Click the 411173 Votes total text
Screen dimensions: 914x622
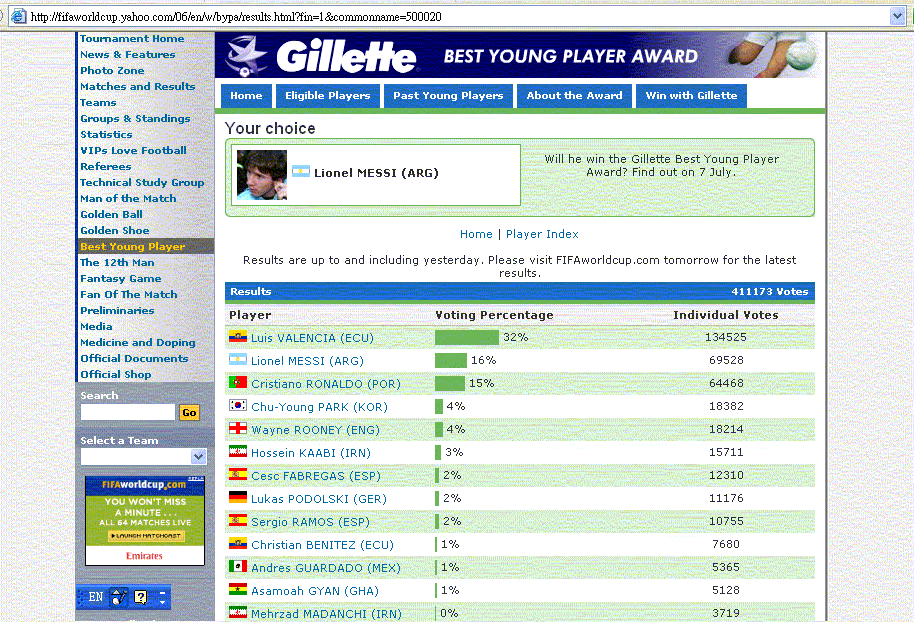tap(769, 291)
